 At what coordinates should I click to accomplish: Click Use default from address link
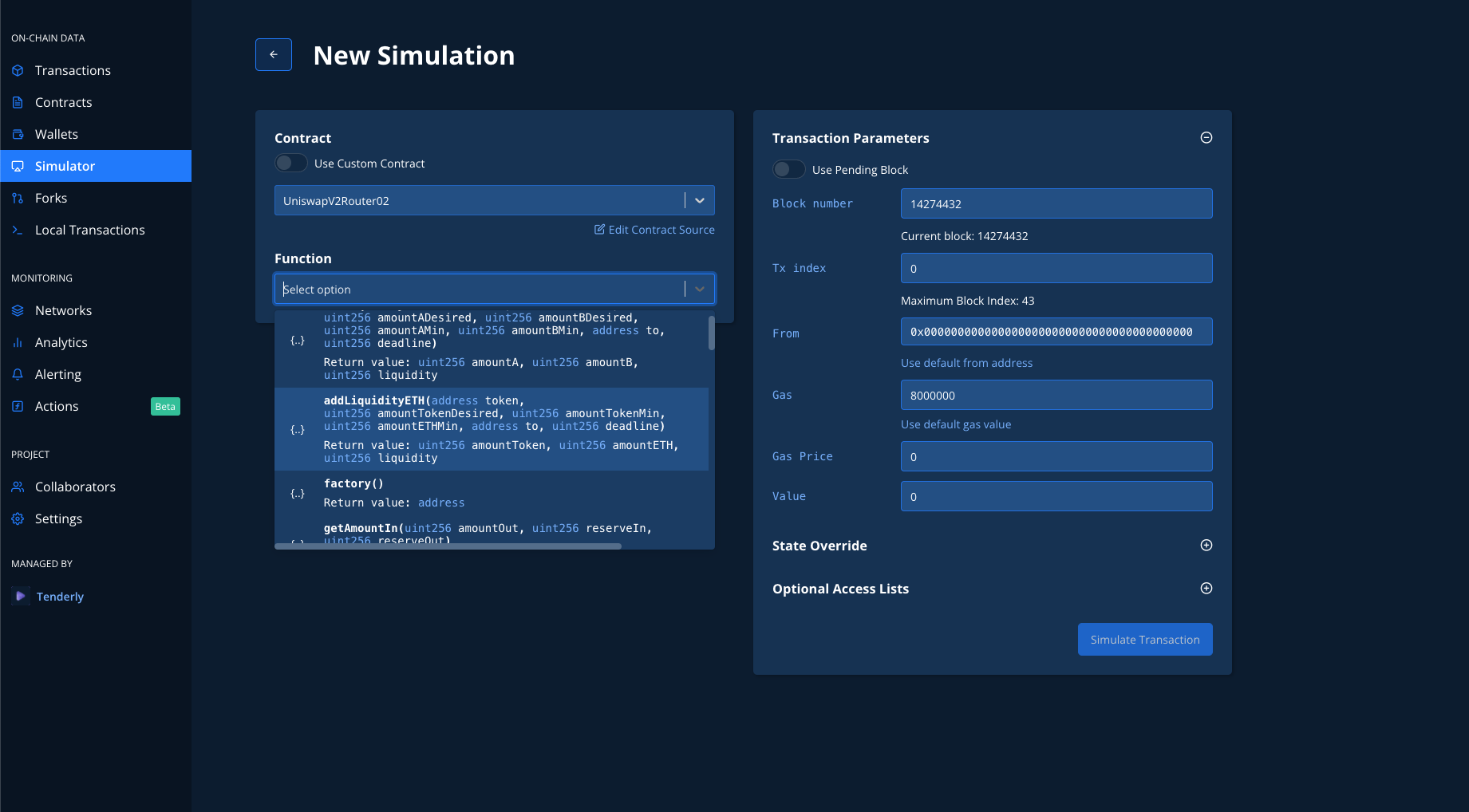pyautogui.click(x=966, y=363)
